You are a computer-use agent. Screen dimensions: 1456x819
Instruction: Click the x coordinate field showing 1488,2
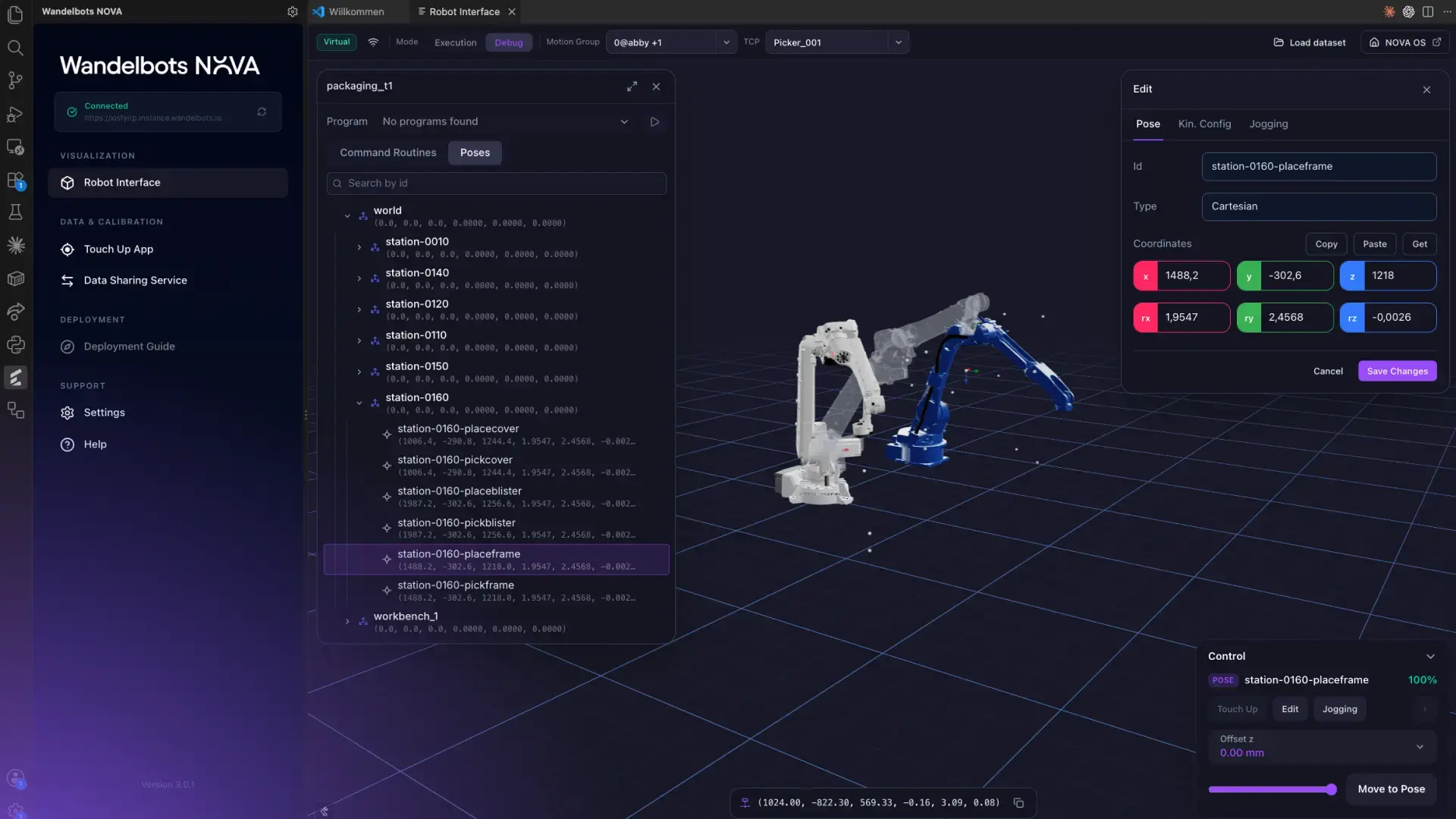pyautogui.click(x=1181, y=276)
